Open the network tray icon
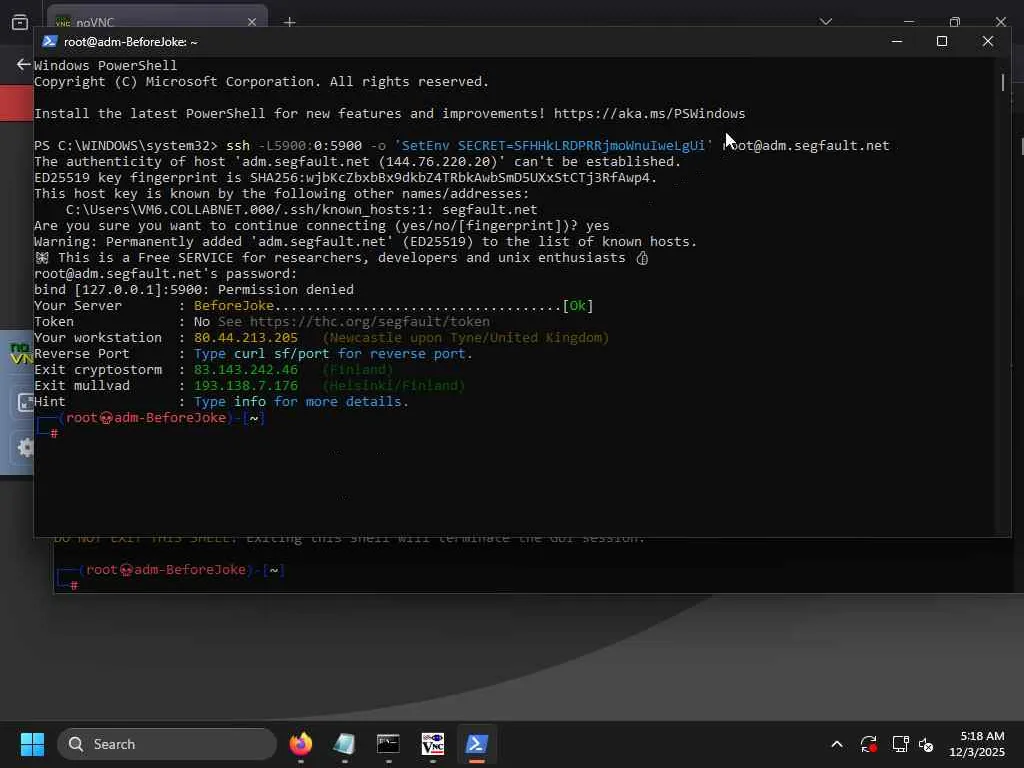This screenshot has height=768, width=1024. point(901,744)
